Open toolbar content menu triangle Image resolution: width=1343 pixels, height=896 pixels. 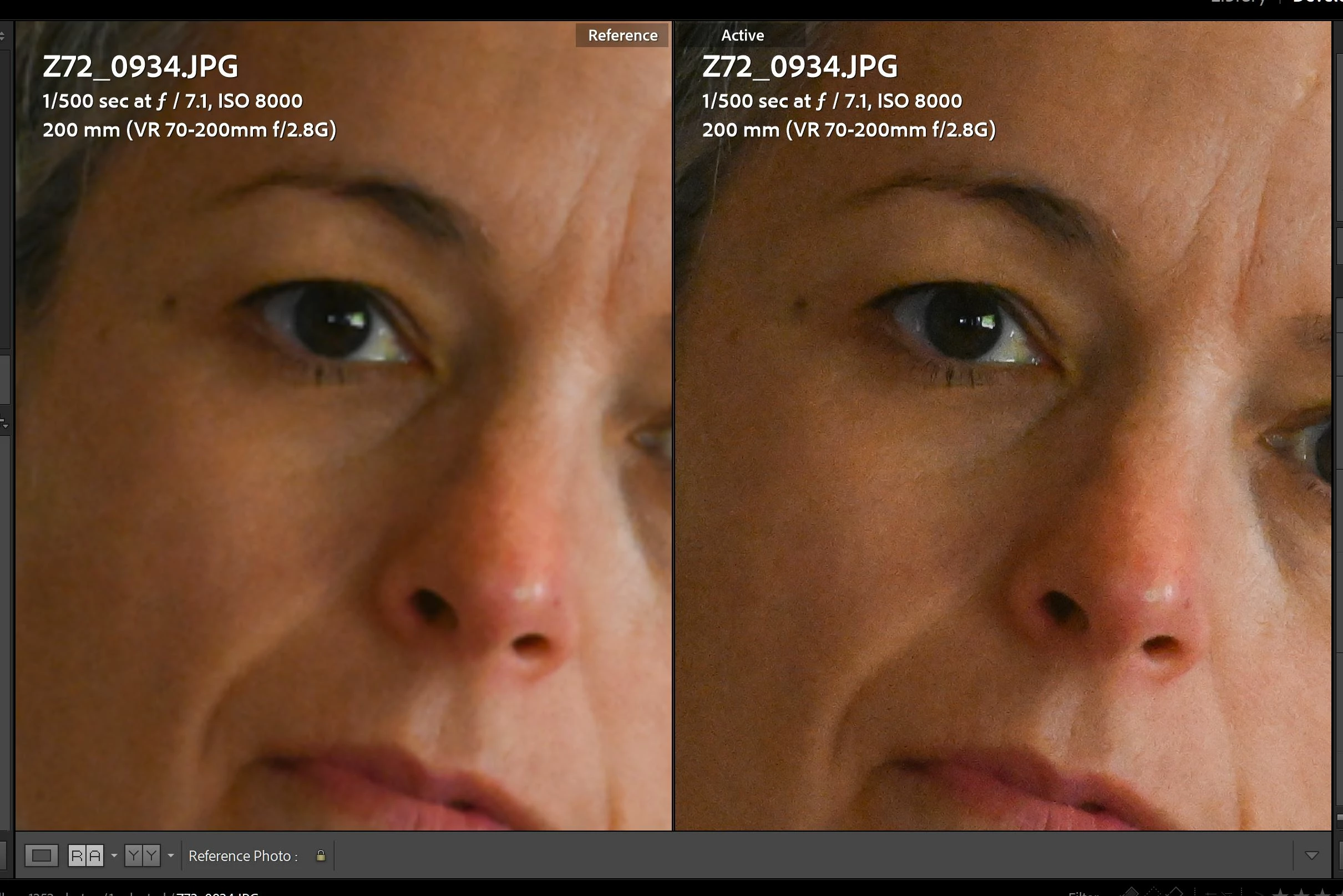tap(1311, 856)
